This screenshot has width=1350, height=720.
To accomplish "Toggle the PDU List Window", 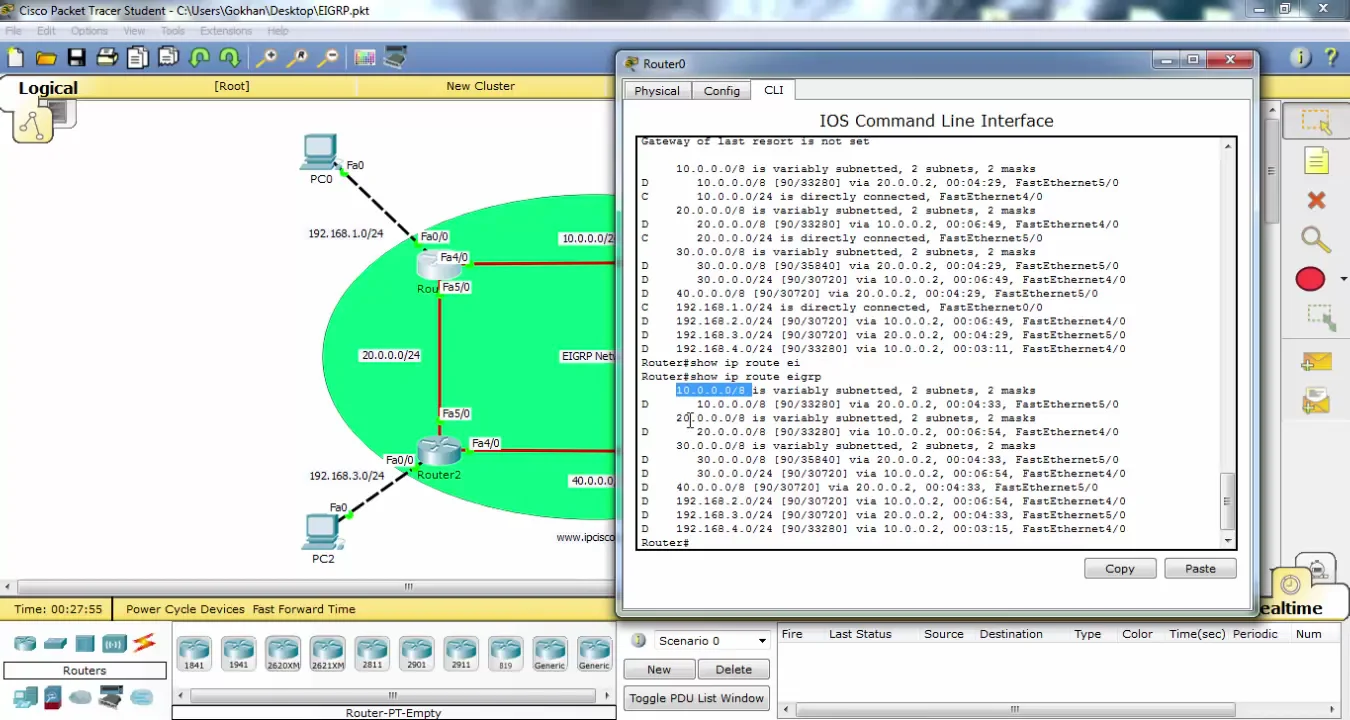I will click(696, 698).
